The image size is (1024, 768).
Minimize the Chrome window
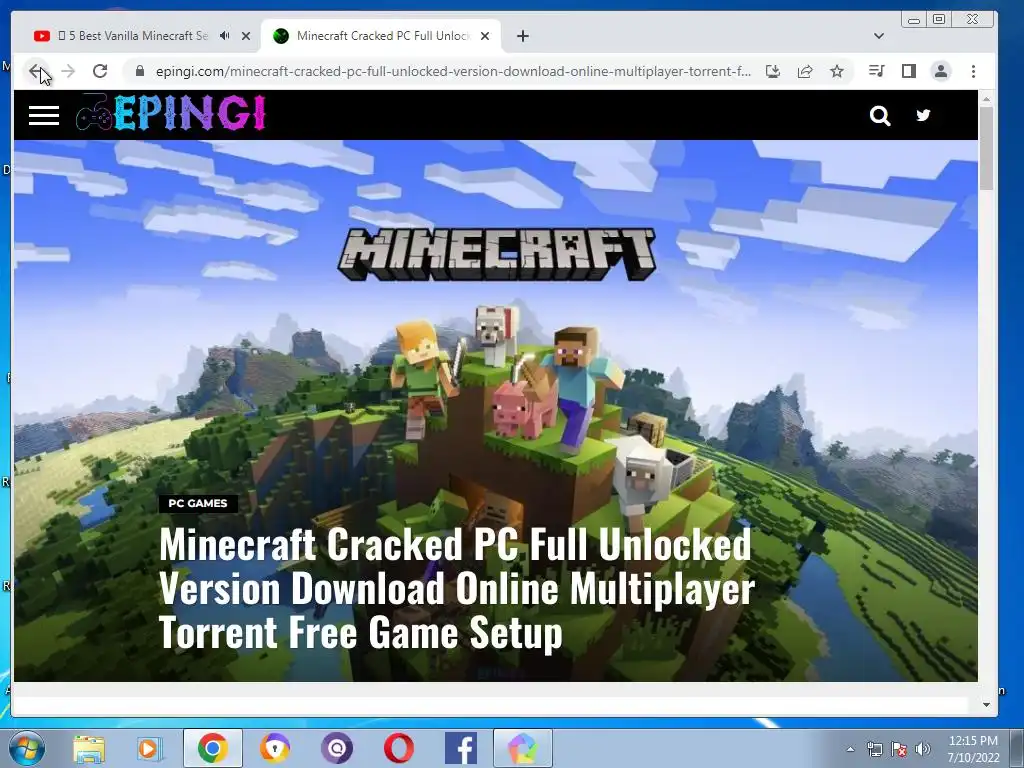[914, 20]
